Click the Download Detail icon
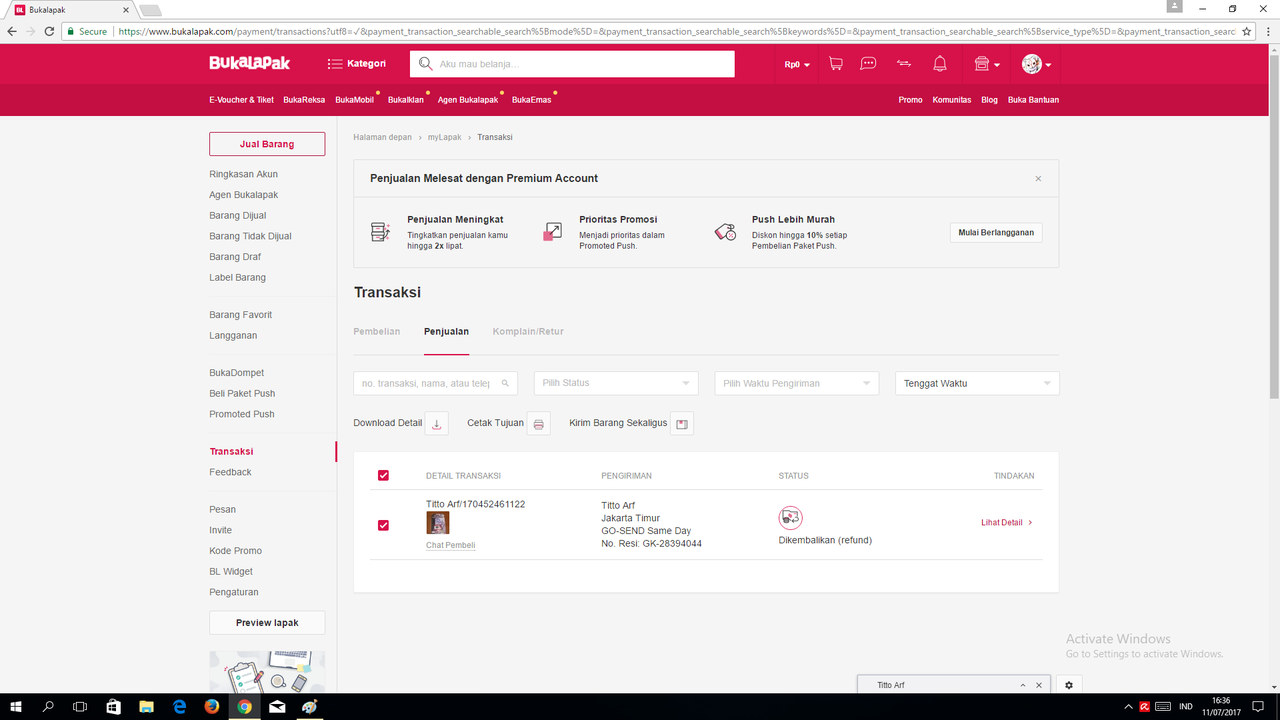This screenshot has width=1280, height=720. (x=437, y=423)
